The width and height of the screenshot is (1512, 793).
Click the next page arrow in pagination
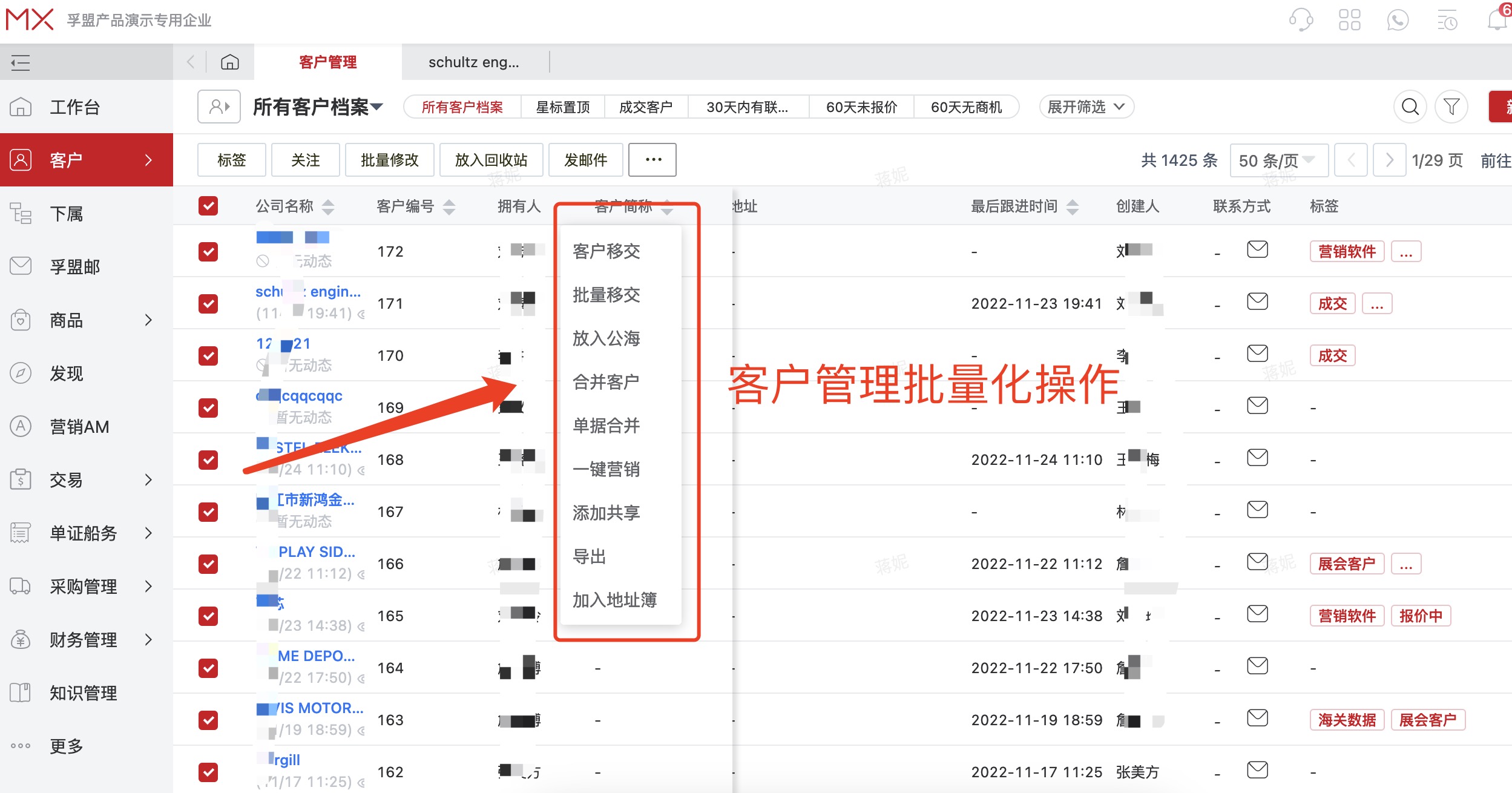1389,160
